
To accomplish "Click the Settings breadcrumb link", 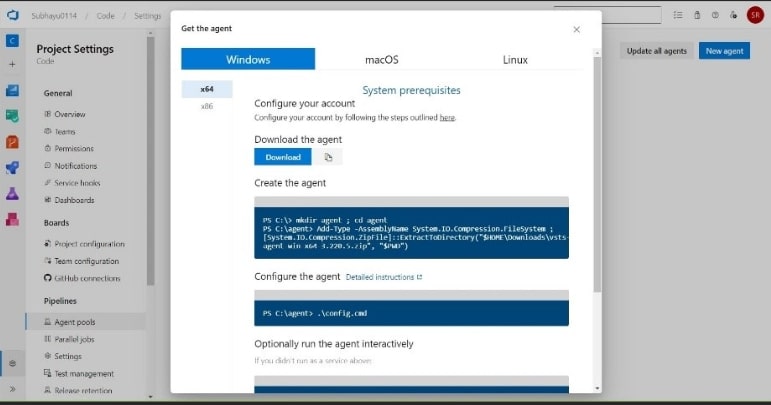I will pyautogui.click(x=148, y=16).
